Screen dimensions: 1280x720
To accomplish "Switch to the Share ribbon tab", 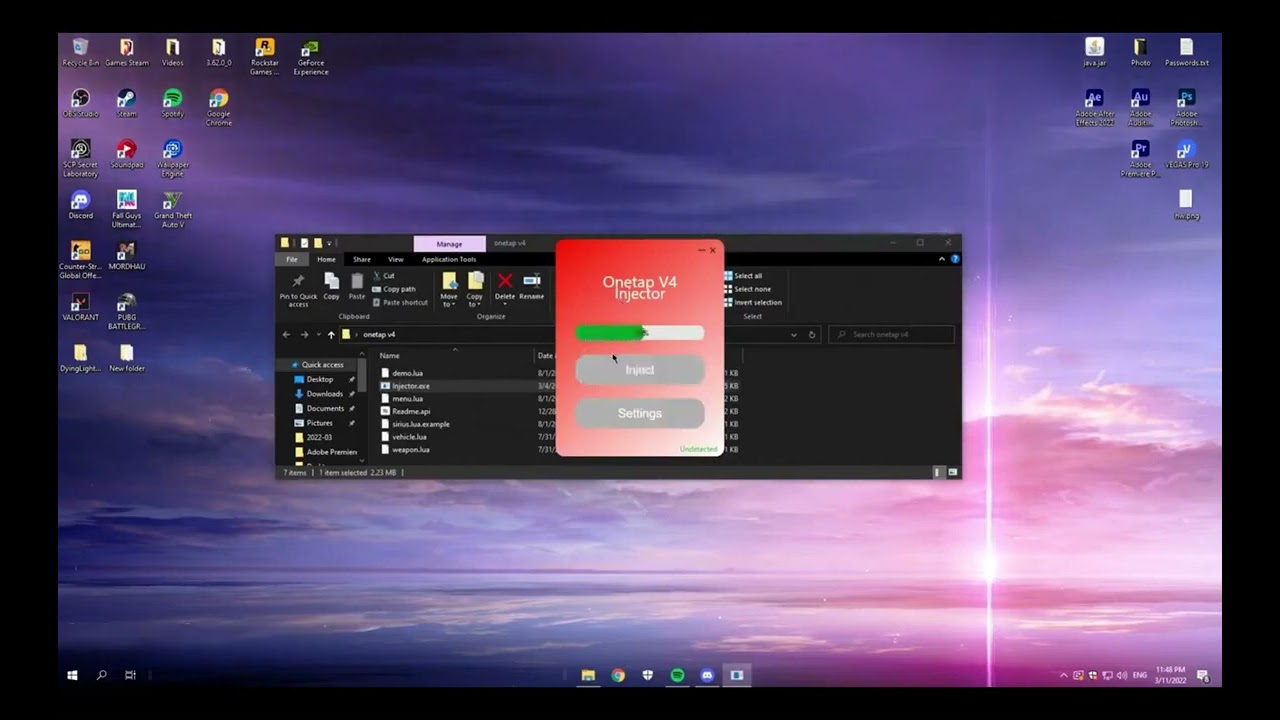I will 362,259.
